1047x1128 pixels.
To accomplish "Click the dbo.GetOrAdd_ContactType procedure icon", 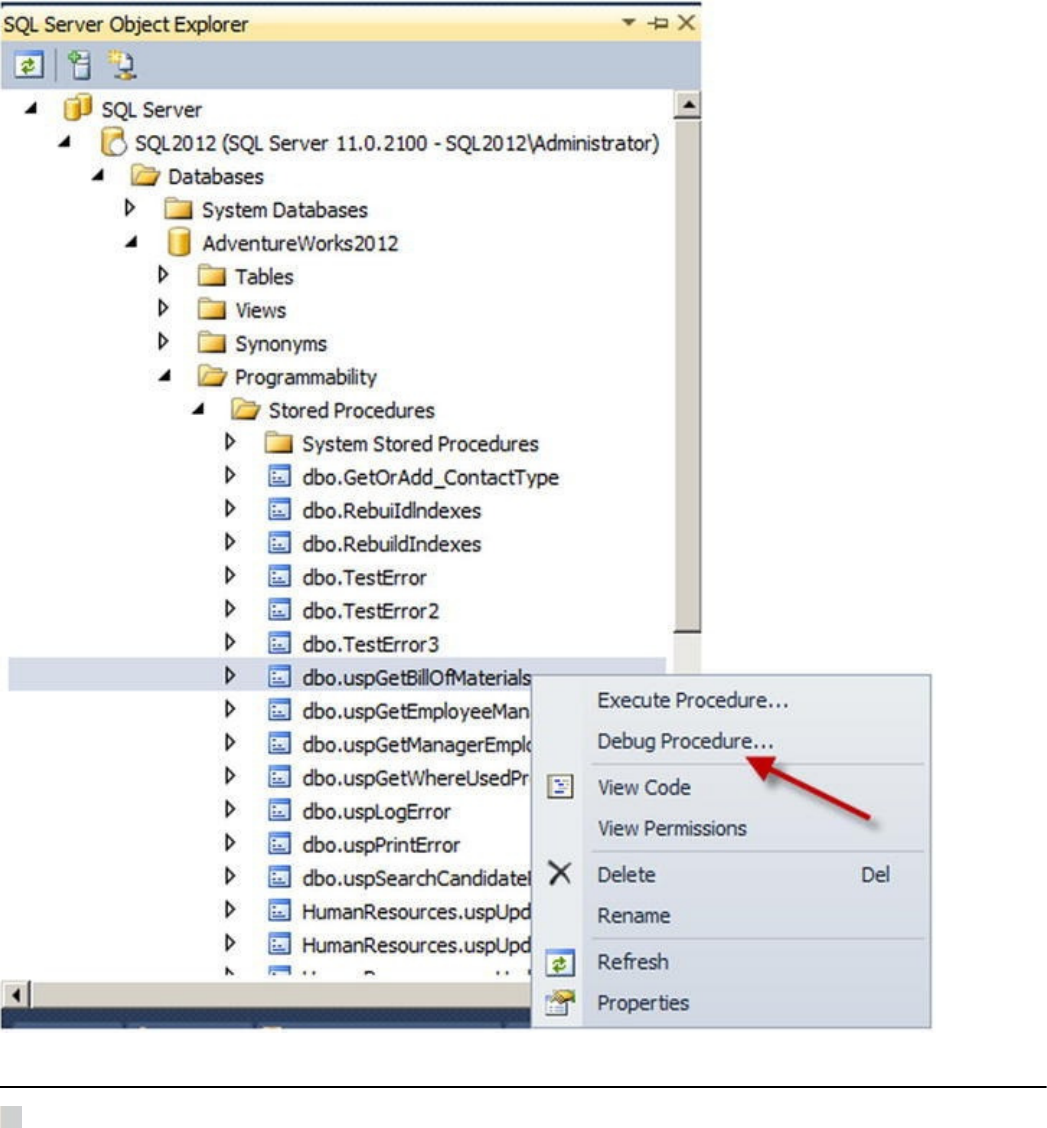I will tap(279, 476).
